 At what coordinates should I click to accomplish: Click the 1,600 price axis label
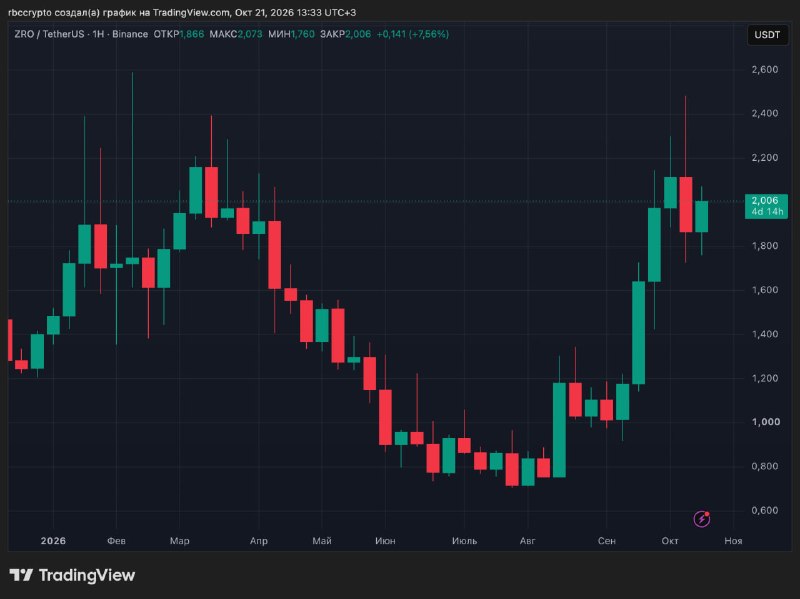765,290
